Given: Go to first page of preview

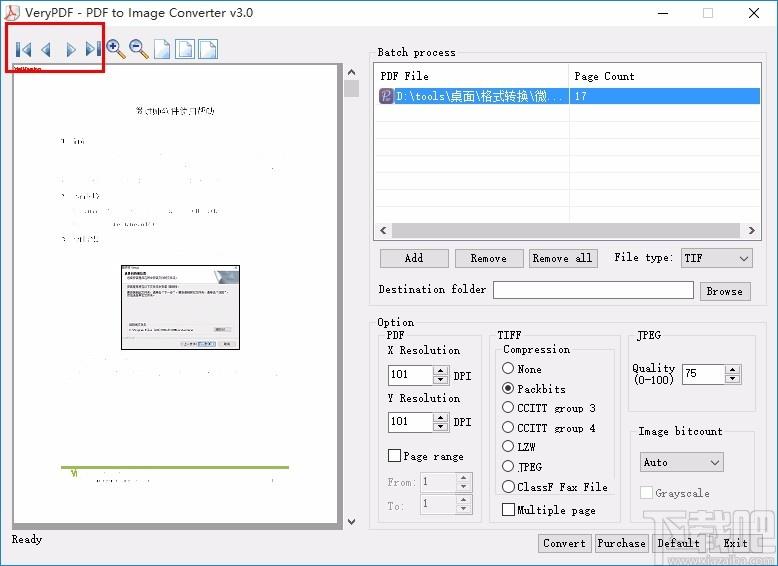Looking at the screenshot, I should [x=23, y=50].
